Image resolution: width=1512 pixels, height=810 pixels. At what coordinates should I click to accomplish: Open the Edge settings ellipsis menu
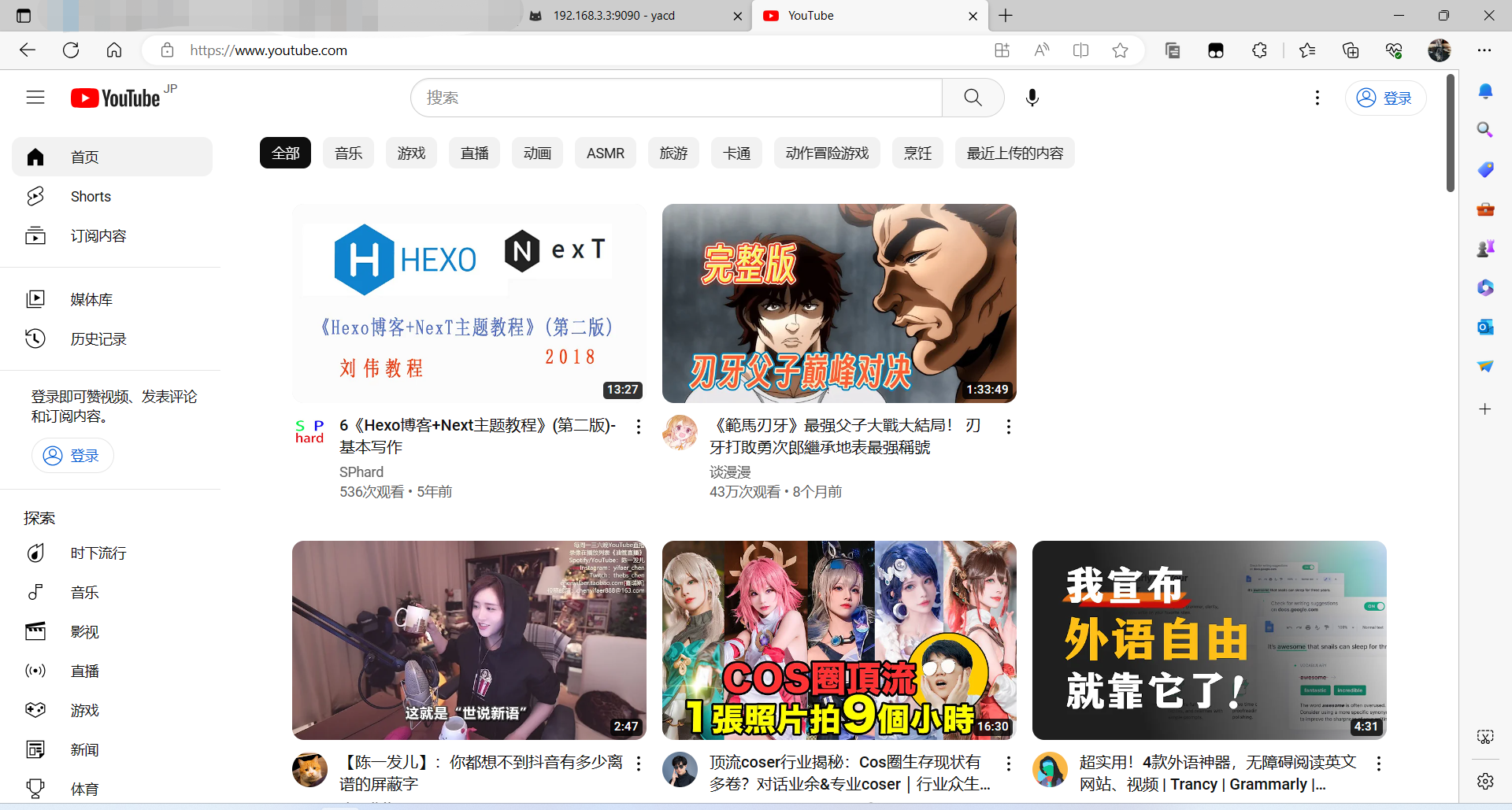1486,50
